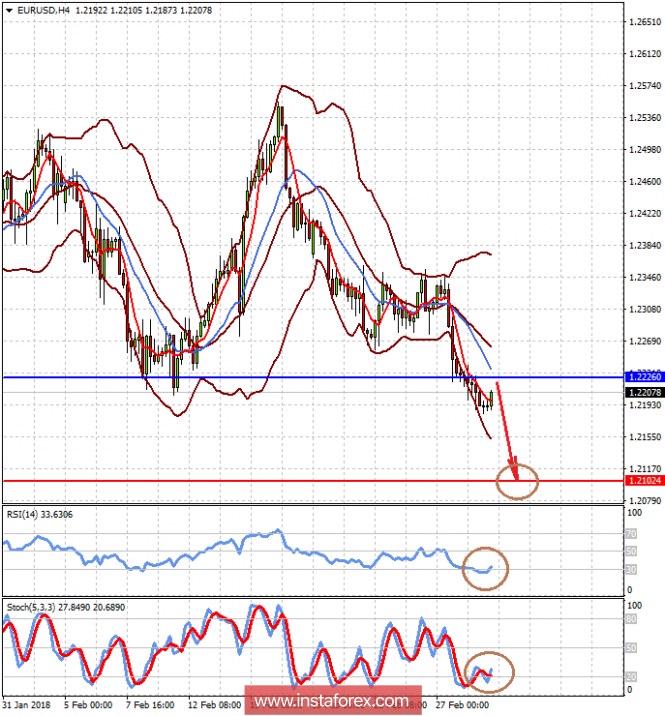Click the brown circle at the price target
Screen dimensions: 665x716
coord(517,481)
